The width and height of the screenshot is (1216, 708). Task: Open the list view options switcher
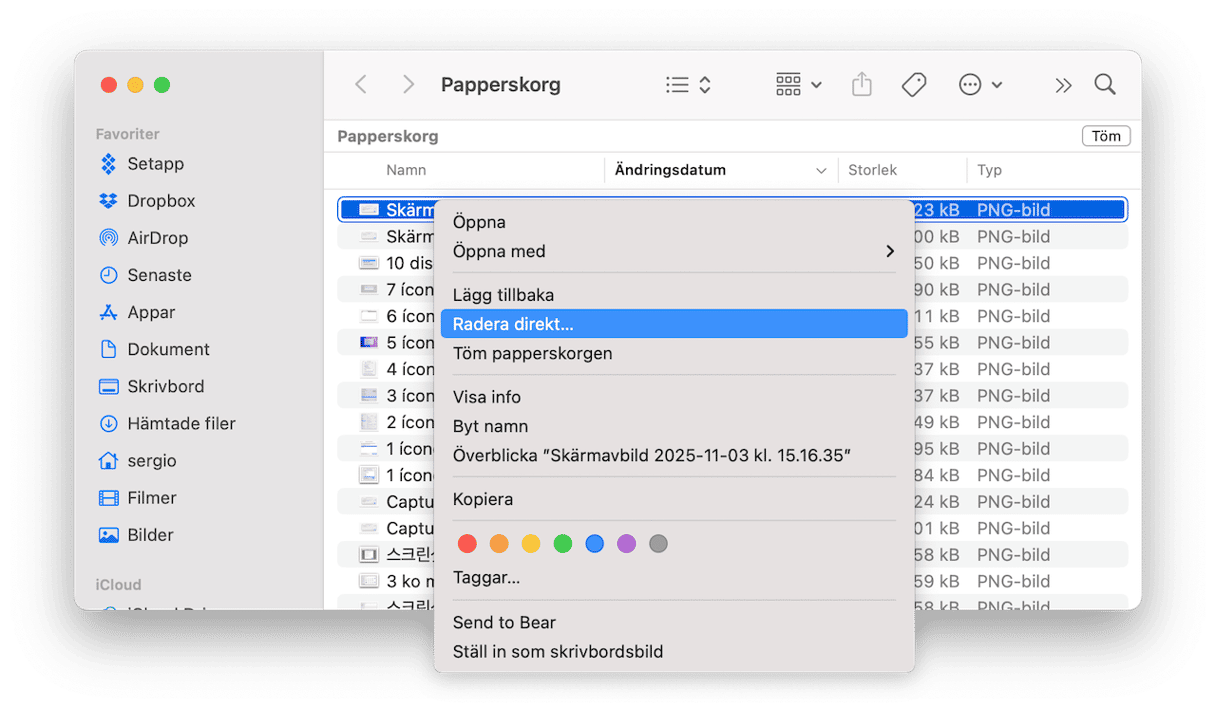688,85
